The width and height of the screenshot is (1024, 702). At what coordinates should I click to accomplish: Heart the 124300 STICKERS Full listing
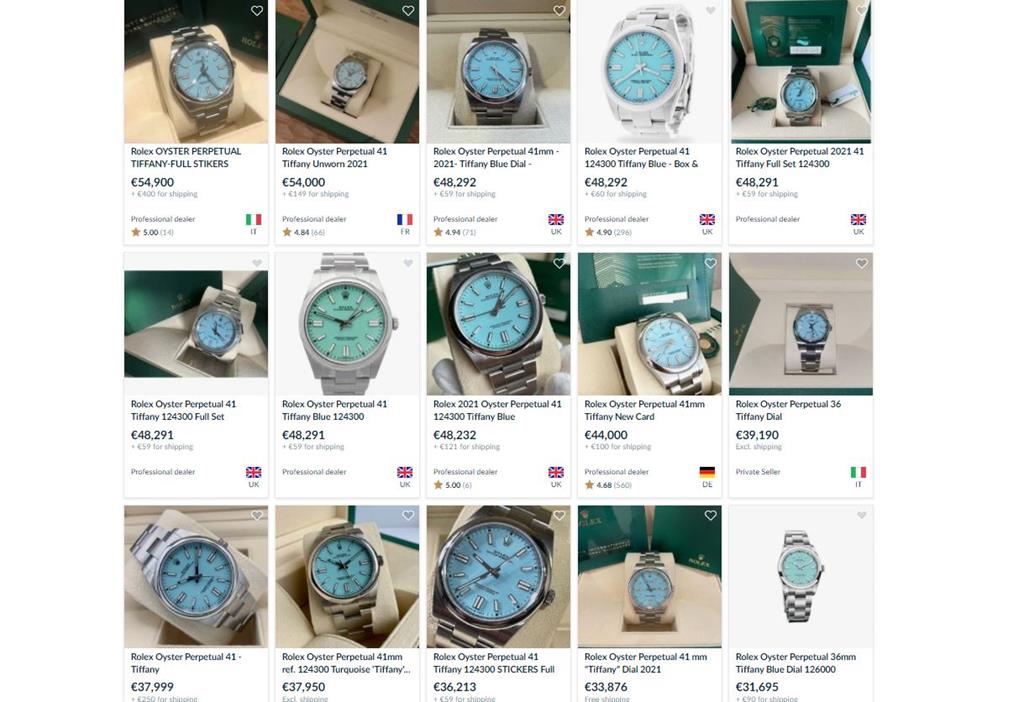point(559,515)
